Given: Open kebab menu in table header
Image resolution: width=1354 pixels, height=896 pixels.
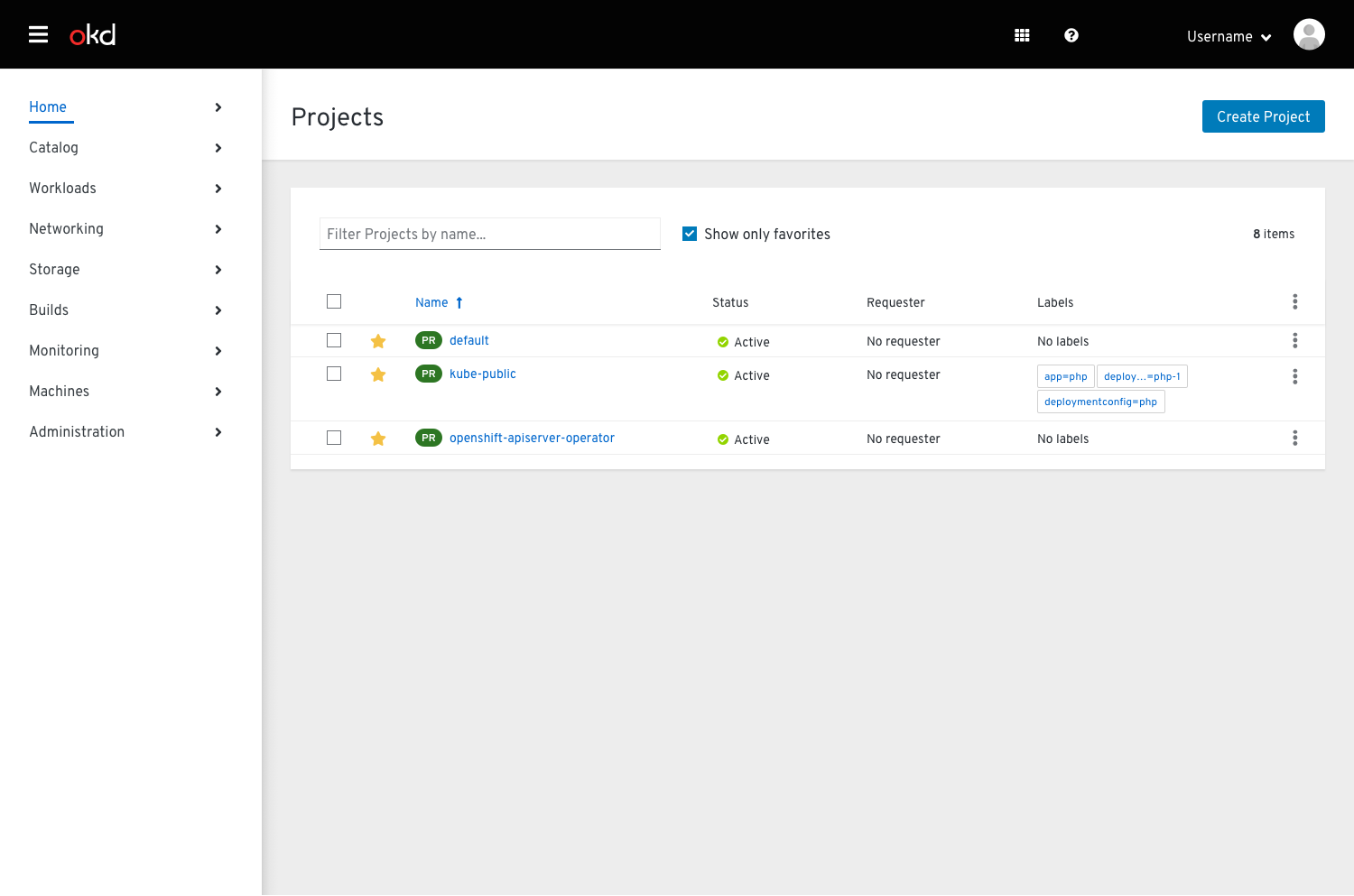Looking at the screenshot, I should [1295, 301].
